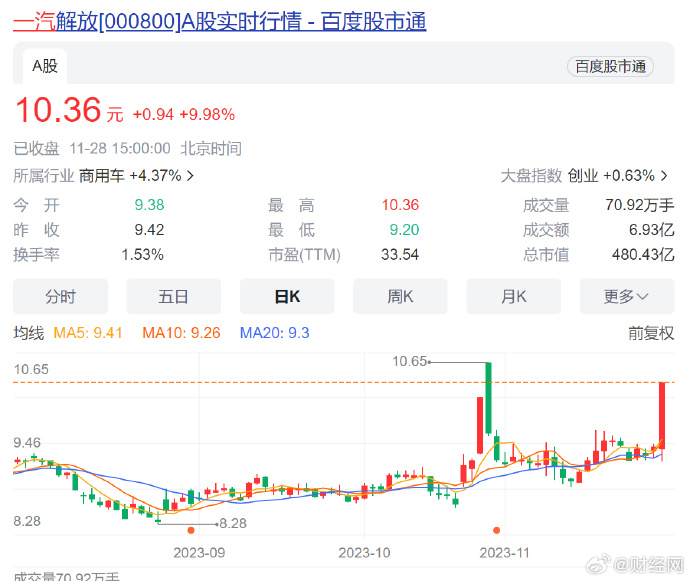Click the 市盈(TTM) value 33.54
This screenshot has width=690, height=581.
[400, 255]
